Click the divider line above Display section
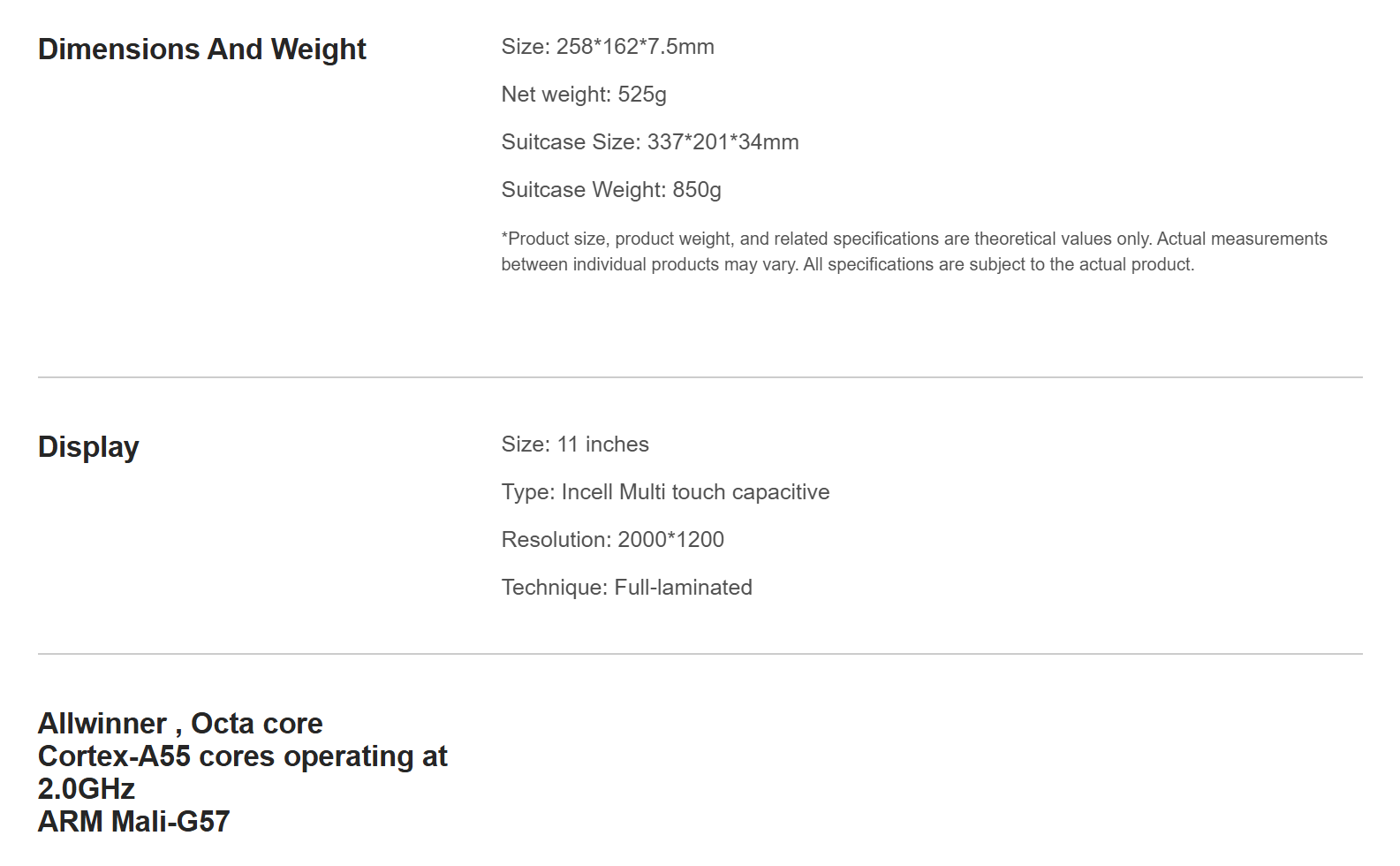The width and height of the screenshot is (1400, 866). (x=700, y=377)
